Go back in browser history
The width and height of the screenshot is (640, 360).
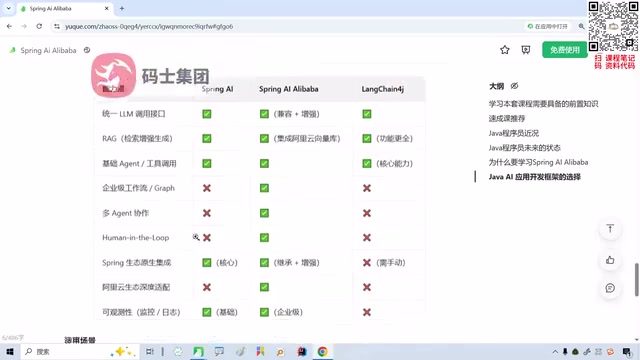pos(9,27)
